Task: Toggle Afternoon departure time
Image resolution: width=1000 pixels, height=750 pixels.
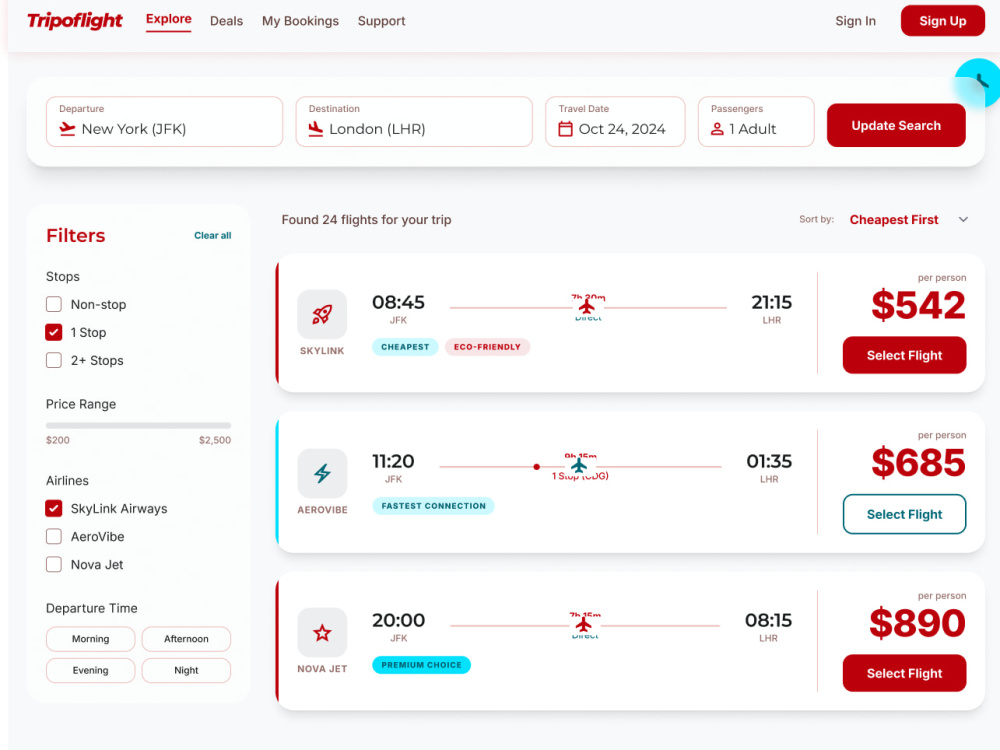Action: point(186,639)
